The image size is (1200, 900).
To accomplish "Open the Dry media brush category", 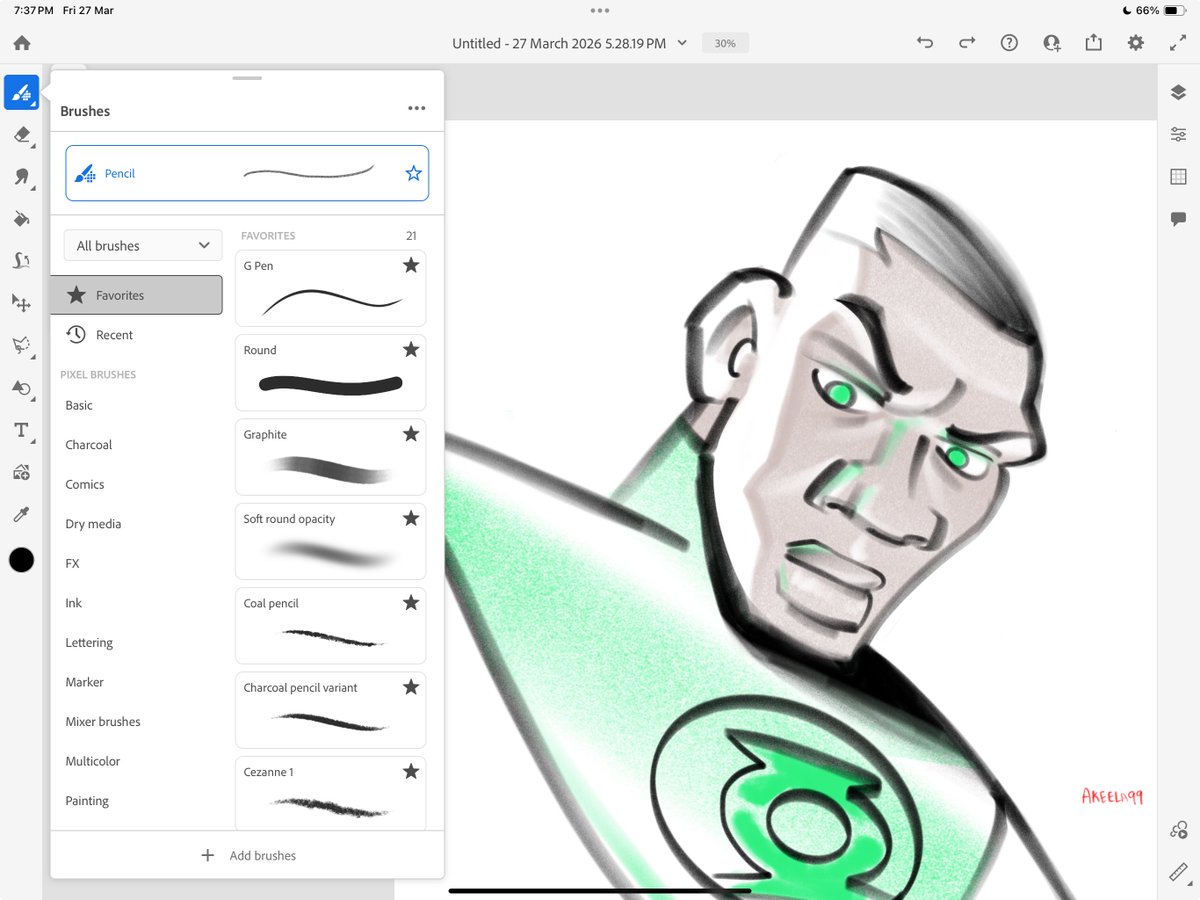I will tap(93, 524).
